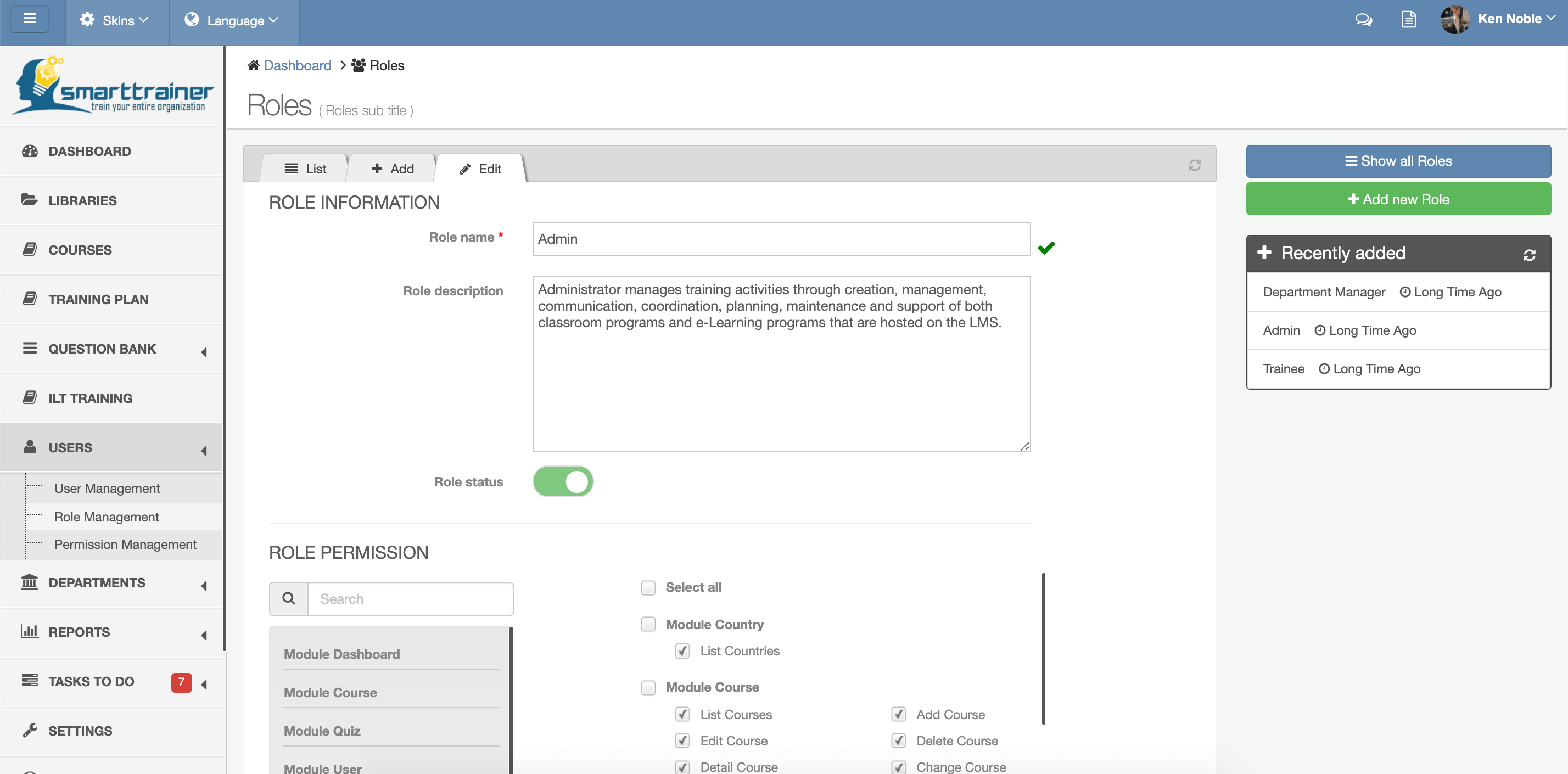The width and height of the screenshot is (1568, 774).
Task: Click the Role name input field
Action: pyautogui.click(x=781, y=239)
